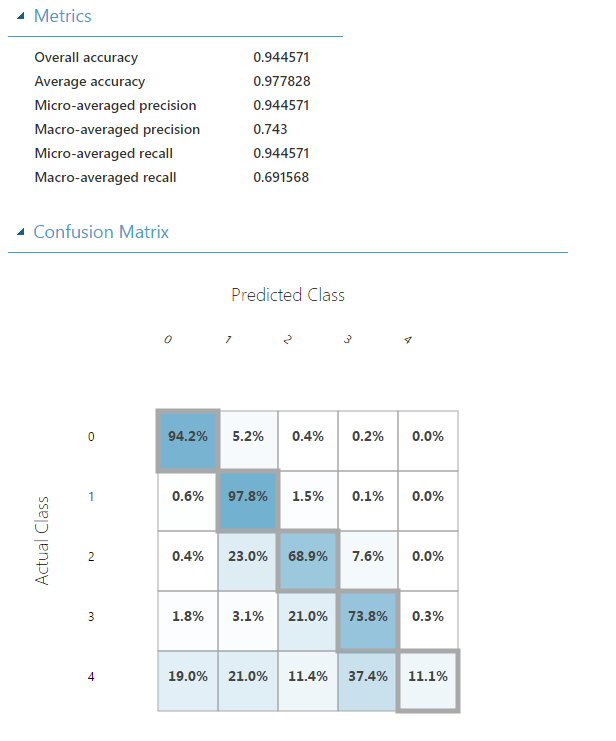The width and height of the screenshot is (616, 741).
Task: Select the 94.2% diagonal matrix cell
Action: [188, 437]
